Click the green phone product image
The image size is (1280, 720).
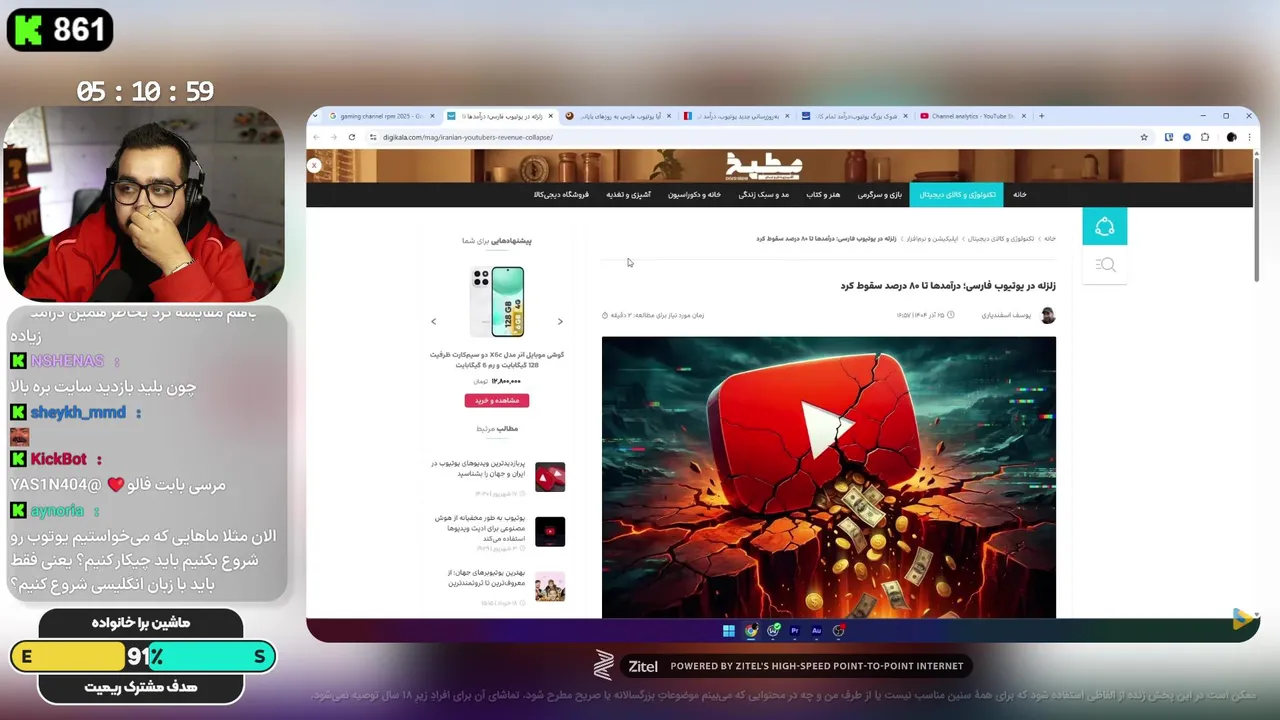(497, 302)
